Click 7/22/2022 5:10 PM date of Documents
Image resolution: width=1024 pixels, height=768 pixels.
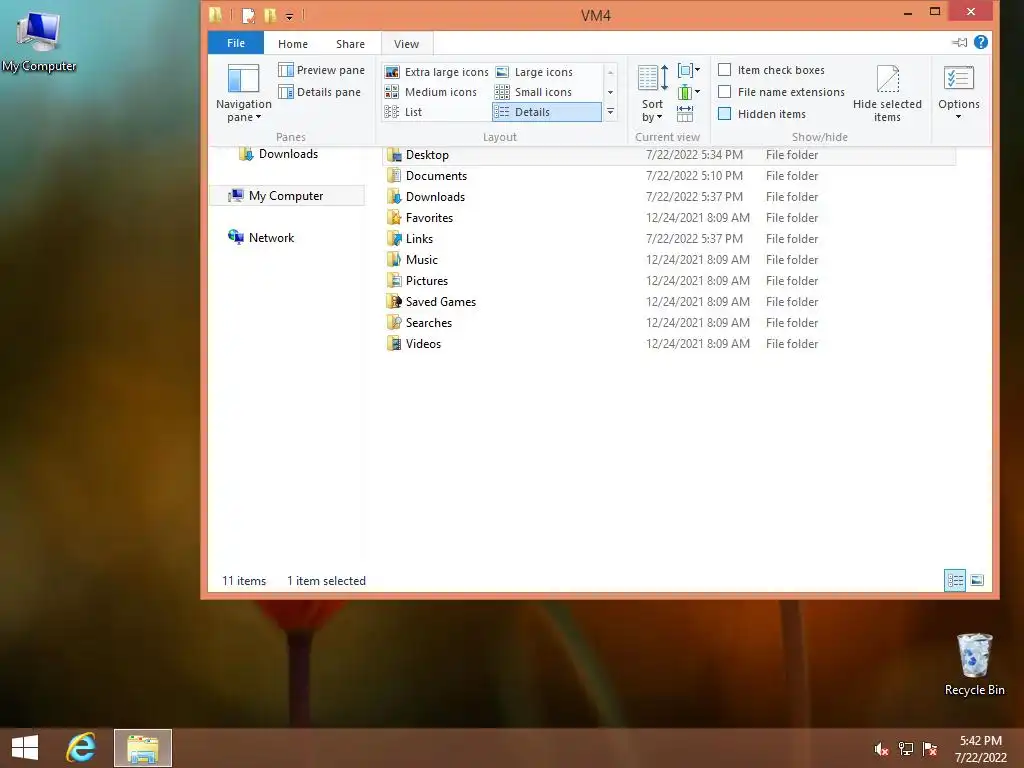694,176
